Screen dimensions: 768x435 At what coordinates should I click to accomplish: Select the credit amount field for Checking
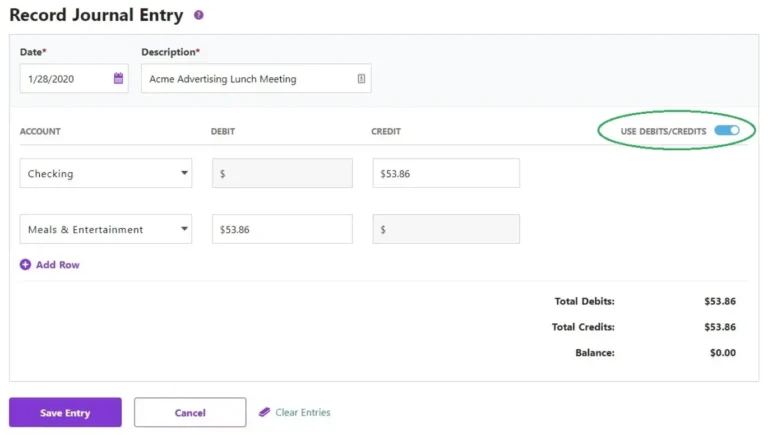pos(445,173)
